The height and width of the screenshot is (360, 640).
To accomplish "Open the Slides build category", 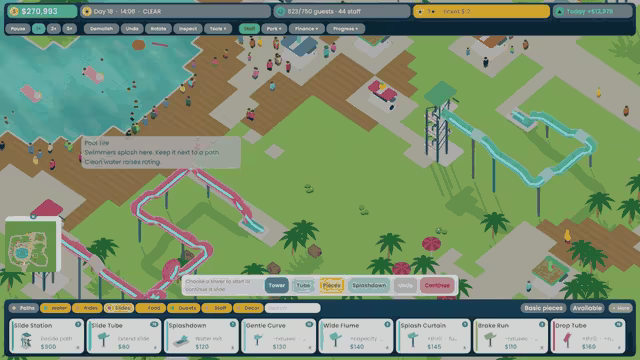I will coord(119,308).
